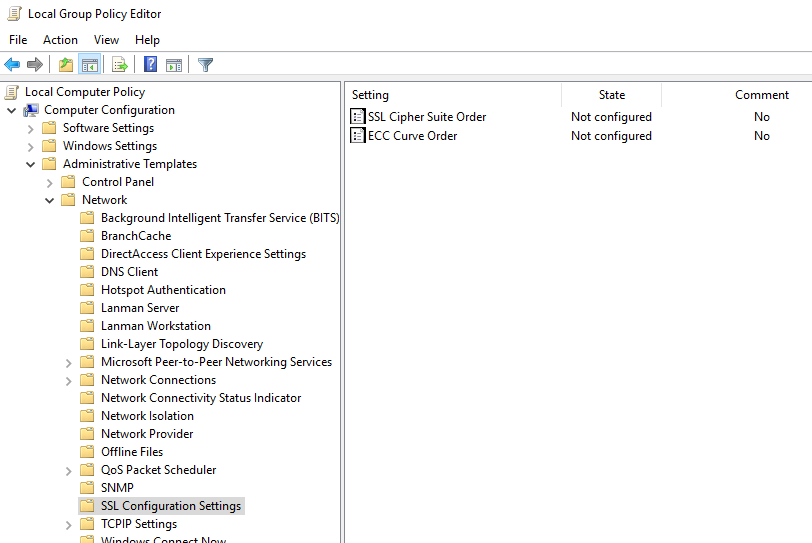Click the DNS Client folder icon

tap(87, 272)
